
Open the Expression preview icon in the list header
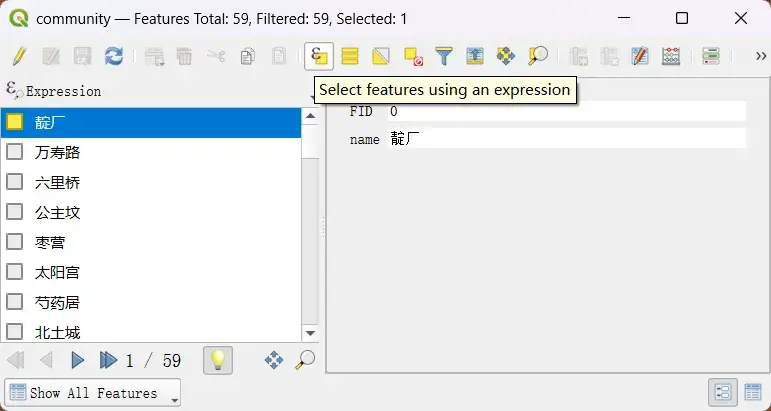point(14,90)
